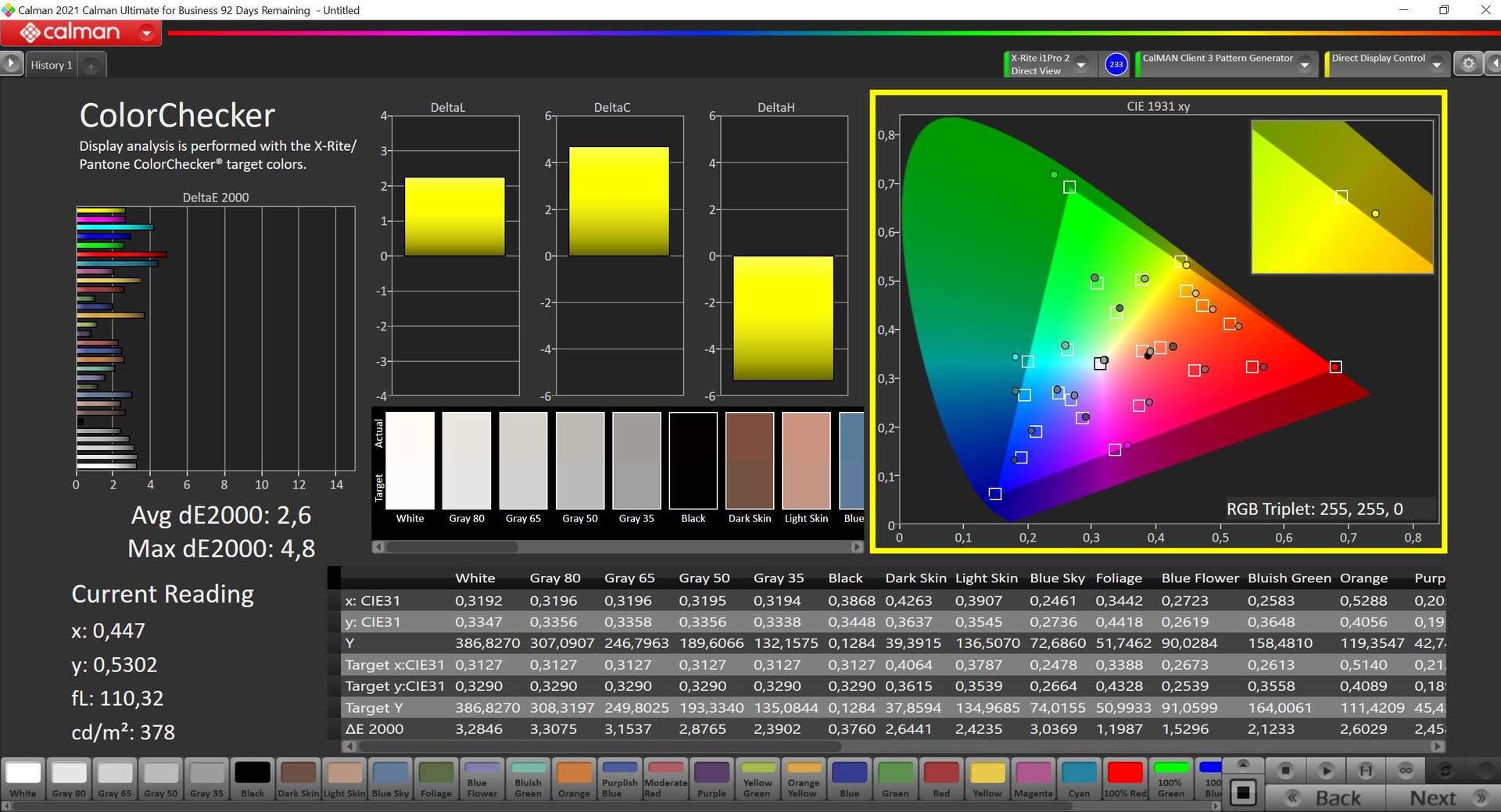Select the 100% Red swatch
The height and width of the screenshot is (812, 1501).
tap(1125, 778)
